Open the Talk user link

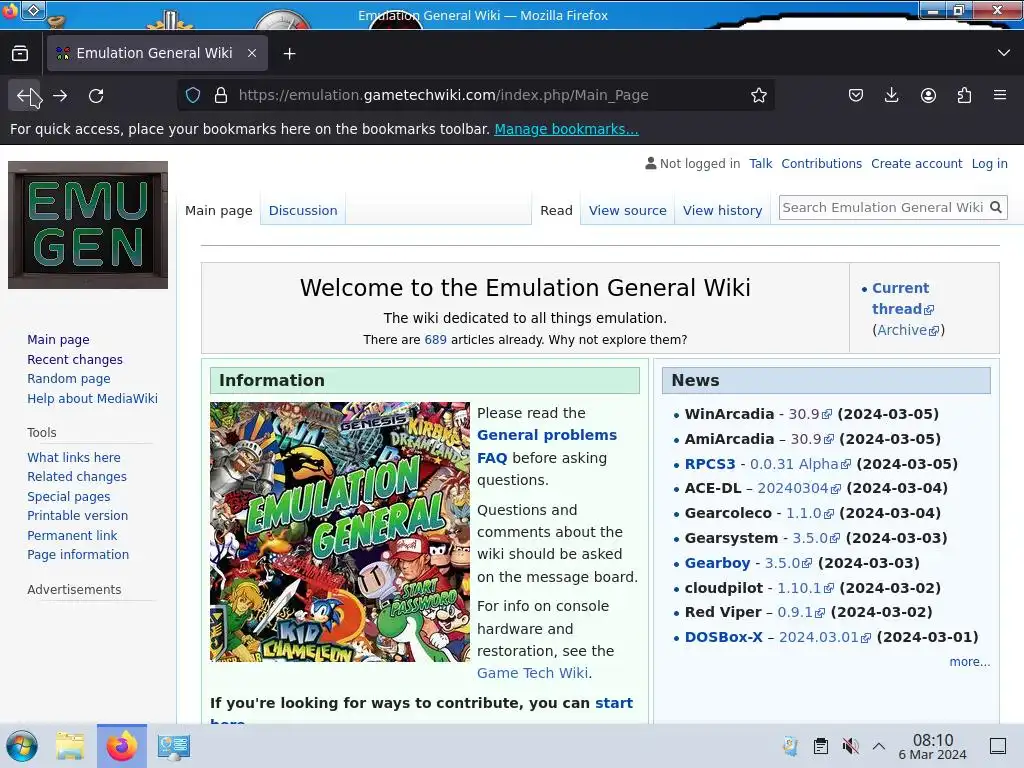point(760,163)
